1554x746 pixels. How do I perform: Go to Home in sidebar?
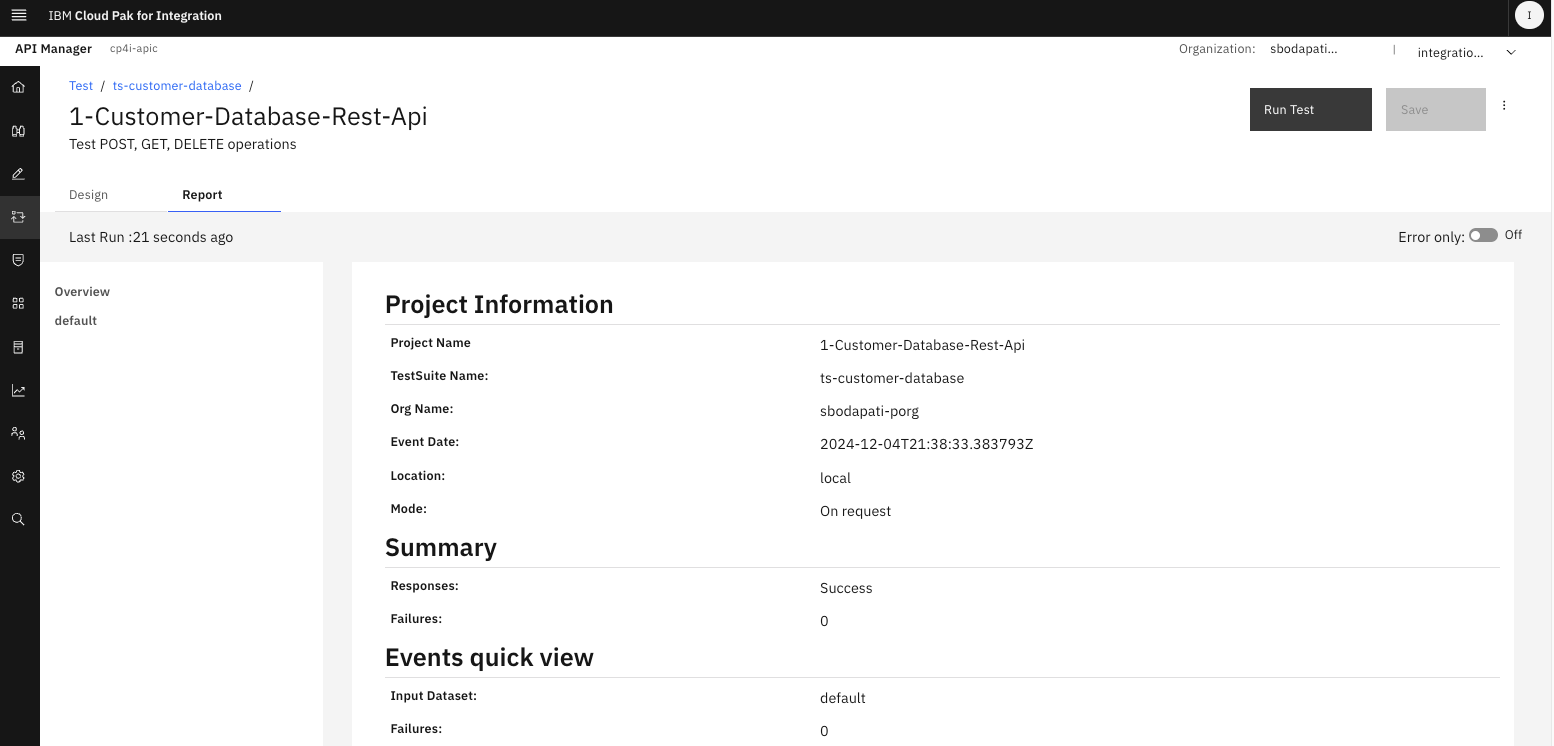[x=18, y=87]
